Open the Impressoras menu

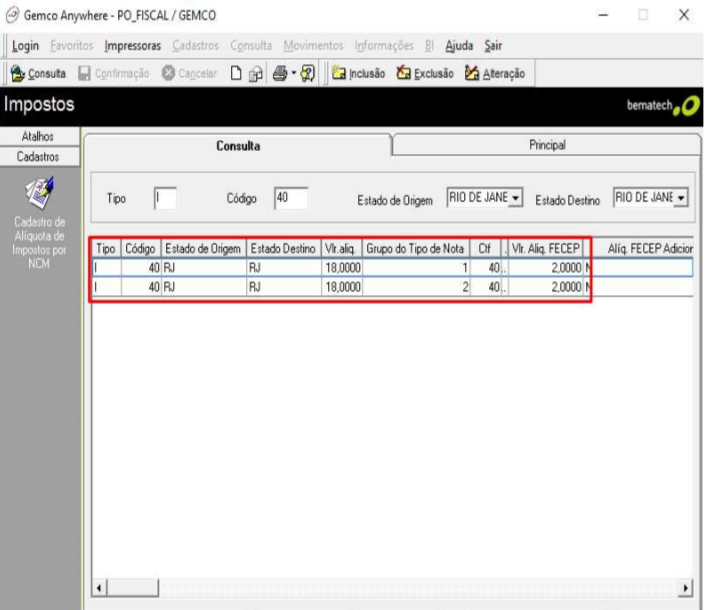133,45
